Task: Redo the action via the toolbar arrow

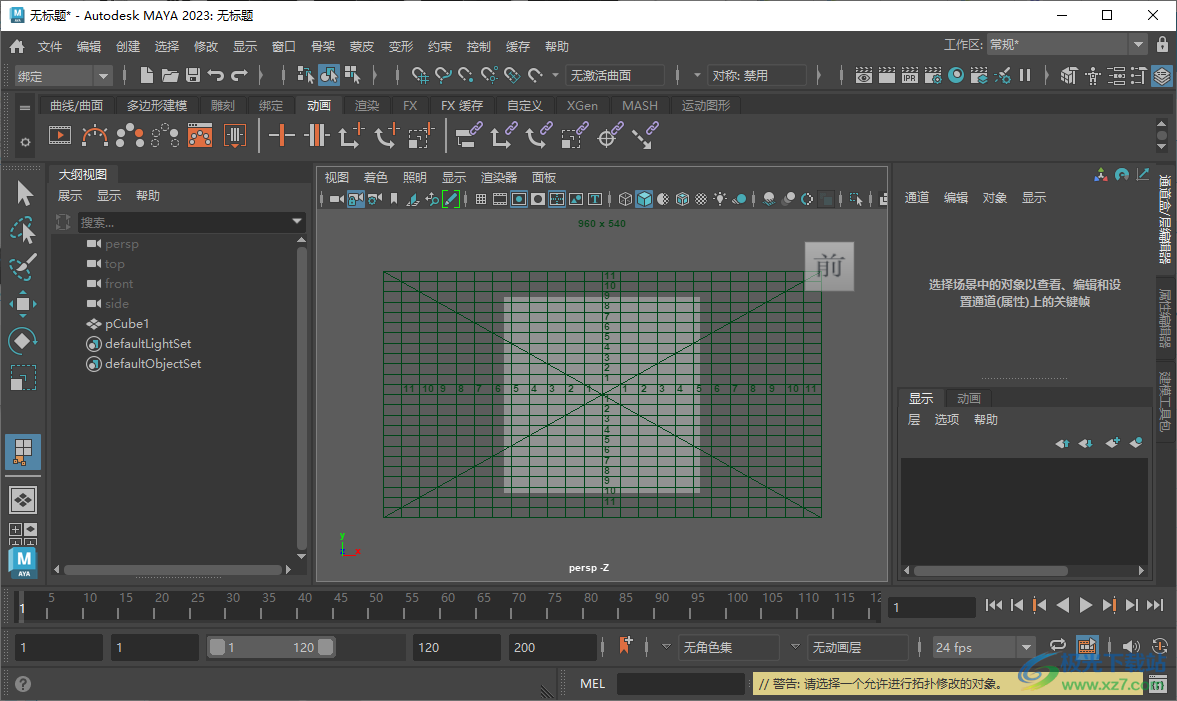Action: [x=239, y=75]
